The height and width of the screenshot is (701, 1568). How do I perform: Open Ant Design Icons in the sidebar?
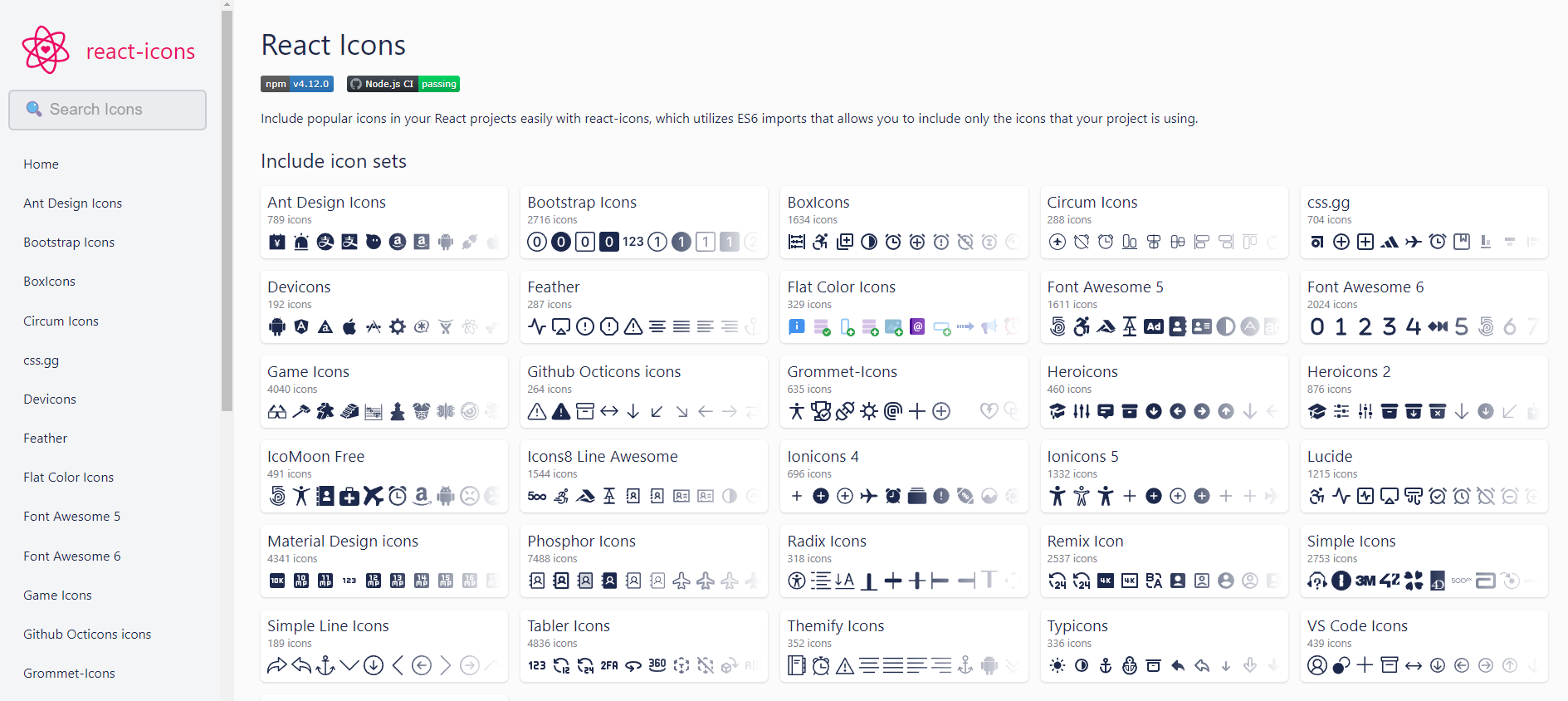(72, 203)
